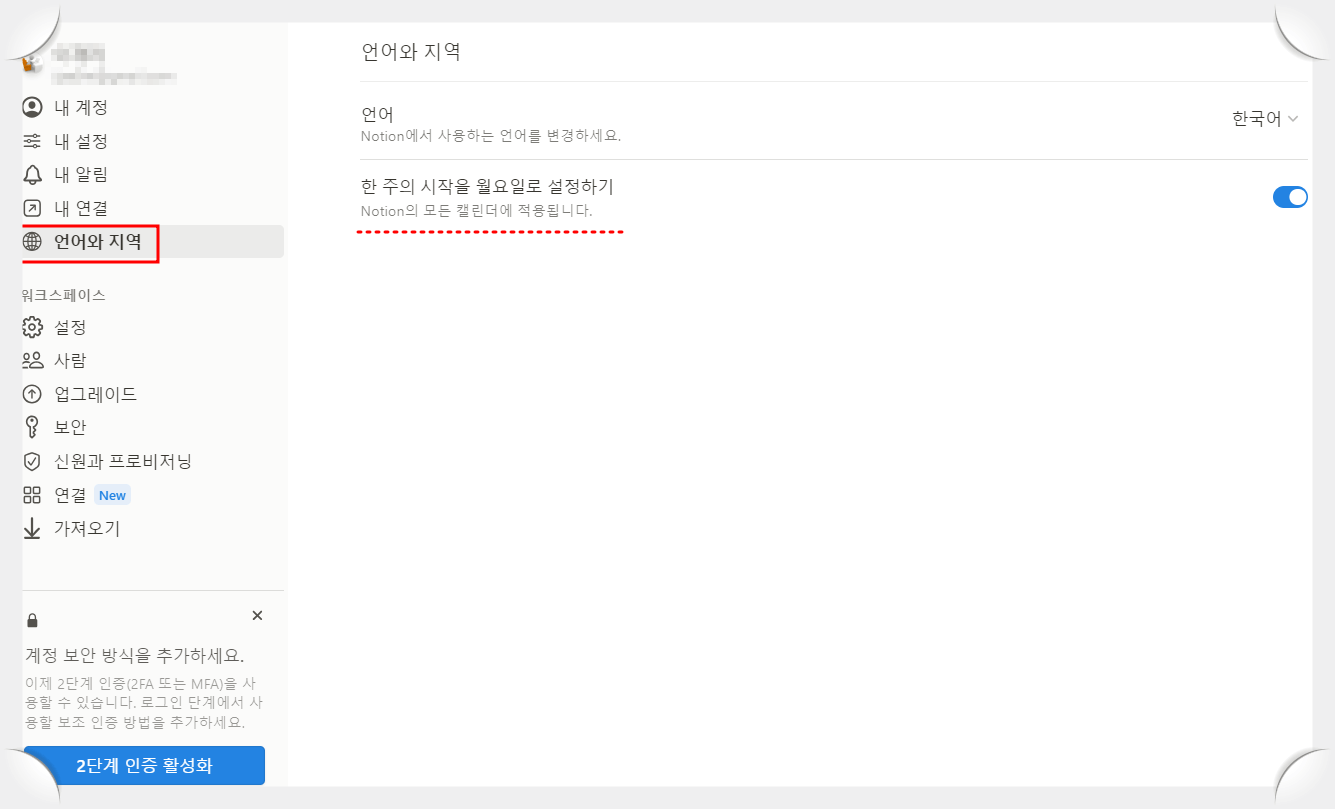Click the bell icon for 내 알림
The width and height of the screenshot is (1335, 809).
tap(31, 174)
